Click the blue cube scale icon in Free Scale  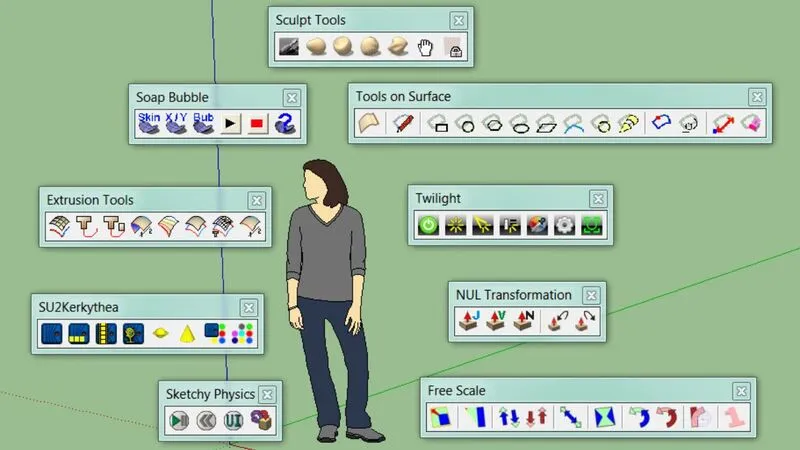(440, 417)
